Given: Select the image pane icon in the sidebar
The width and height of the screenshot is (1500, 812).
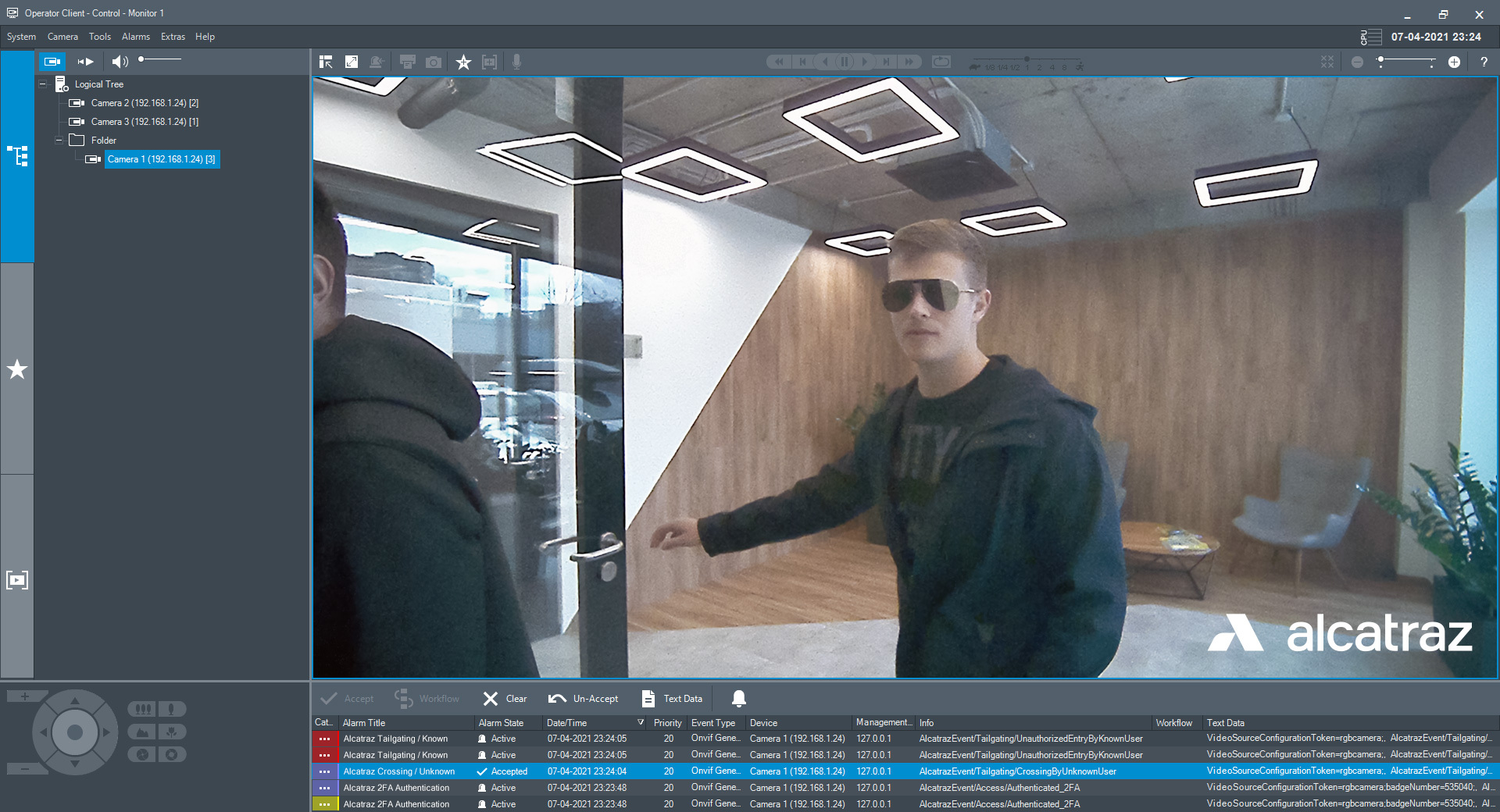Looking at the screenshot, I should 17,579.
